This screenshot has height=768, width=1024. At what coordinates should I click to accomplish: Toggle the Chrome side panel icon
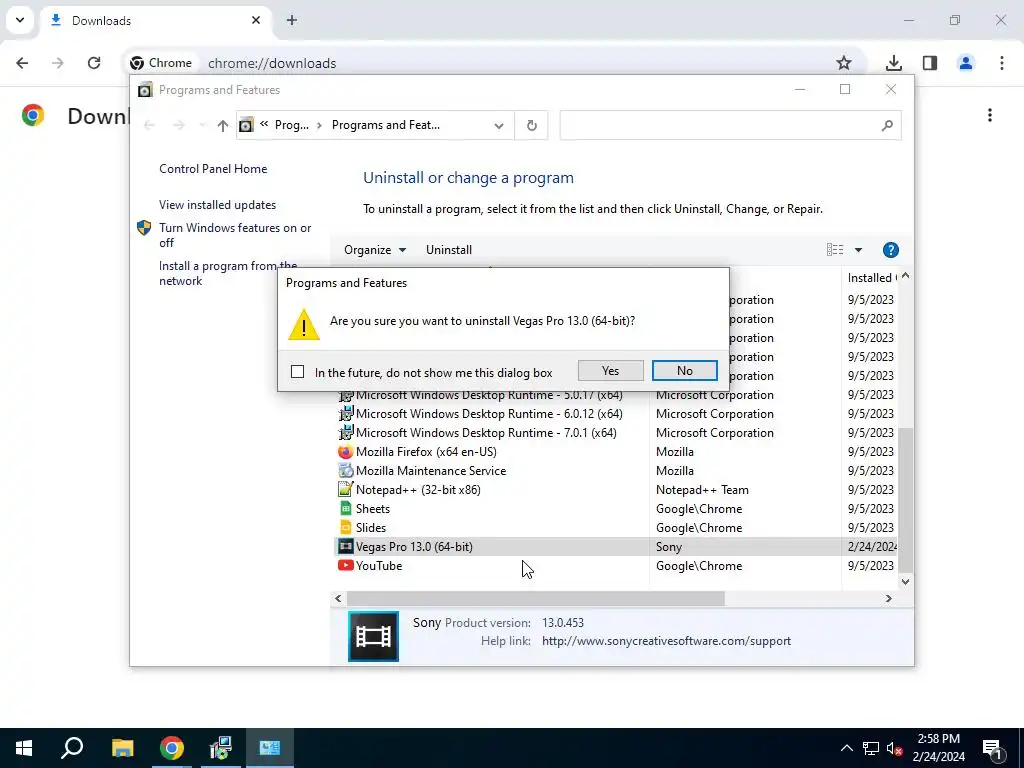930,63
